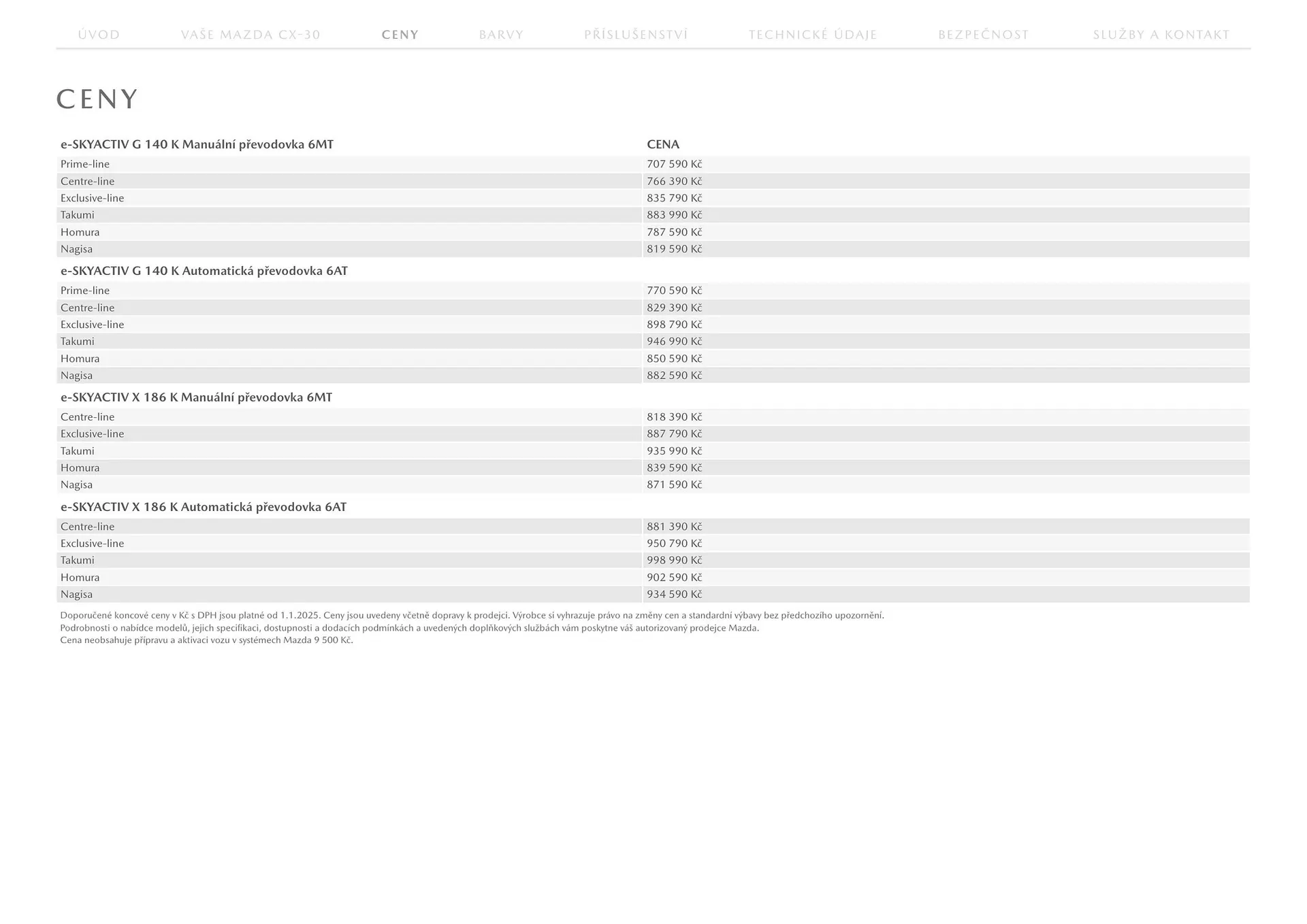The image size is (1307, 924).
Task: Switch to the BARVY tab
Action: coord(501,35)
